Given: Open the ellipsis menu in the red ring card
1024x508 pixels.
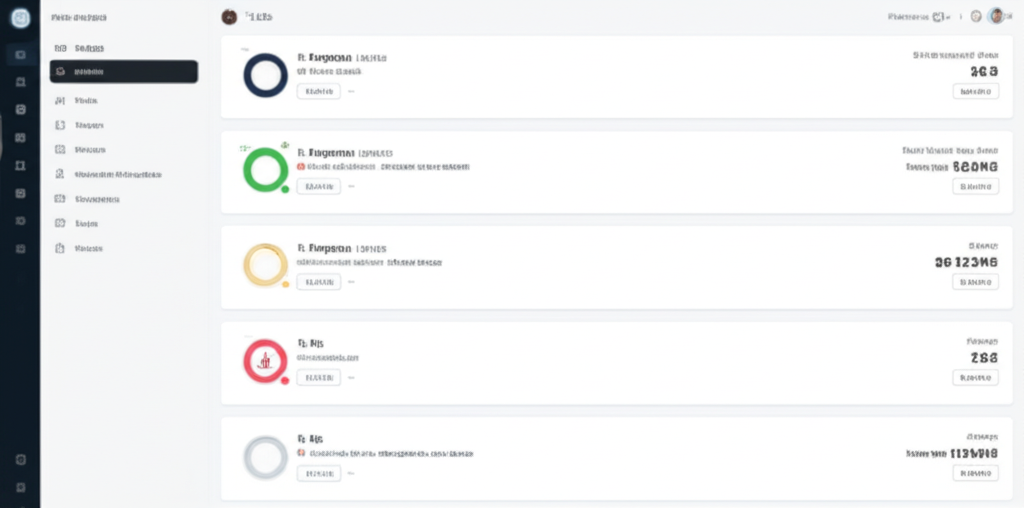Looking at the screenshot, I should 351,377.
